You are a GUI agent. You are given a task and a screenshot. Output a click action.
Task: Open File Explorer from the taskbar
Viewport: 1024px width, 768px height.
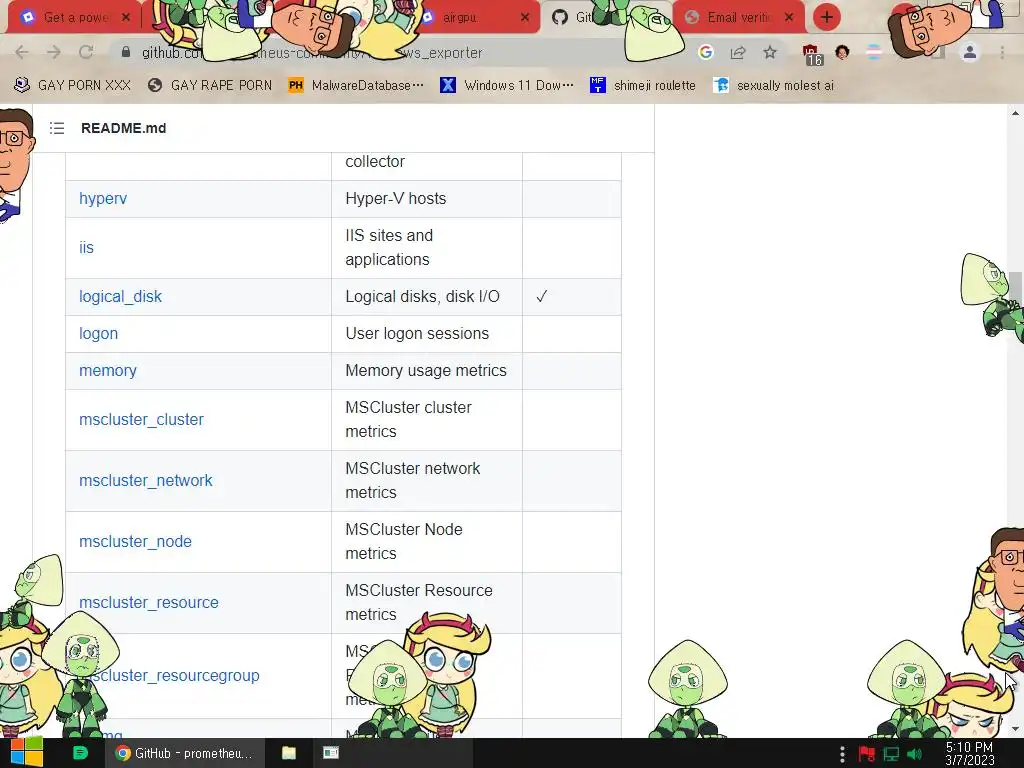(x=289, y=753)
